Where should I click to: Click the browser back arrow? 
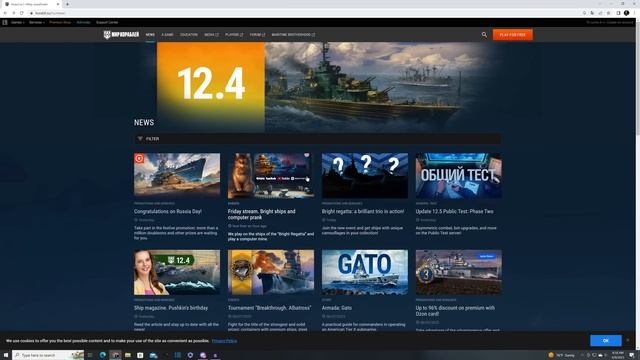pos(5,13)
